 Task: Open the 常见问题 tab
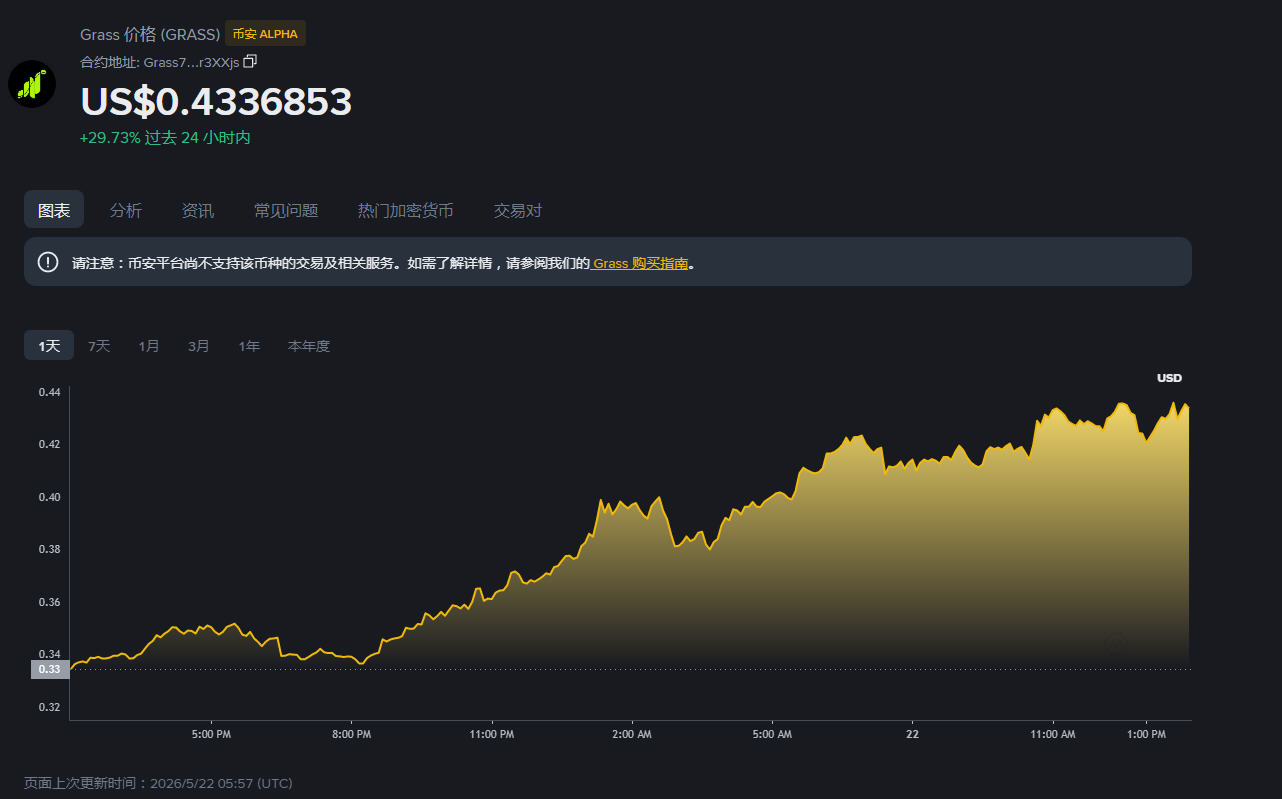286,210
